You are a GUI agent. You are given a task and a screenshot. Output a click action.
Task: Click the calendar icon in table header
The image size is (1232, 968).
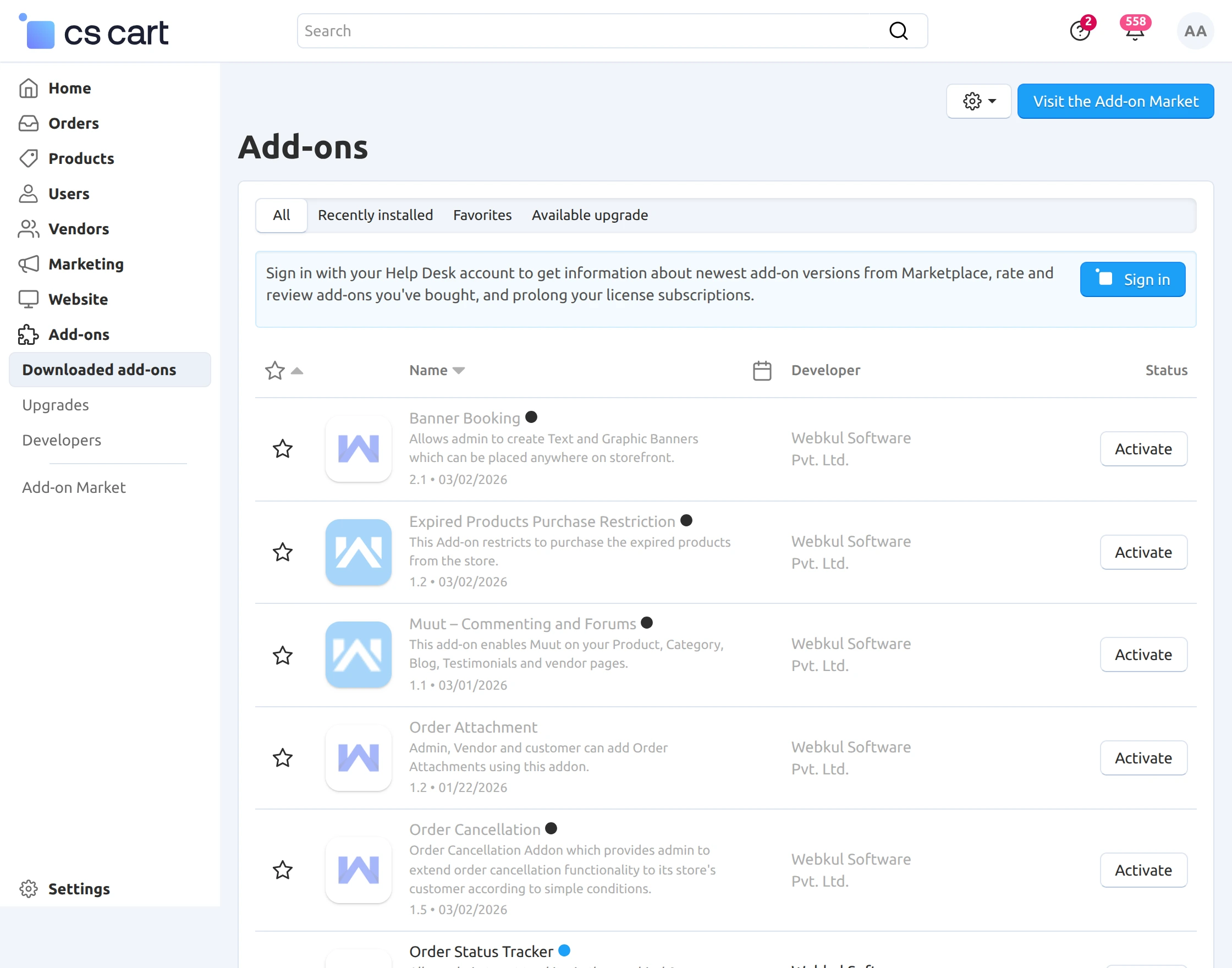tap(762, 371)
